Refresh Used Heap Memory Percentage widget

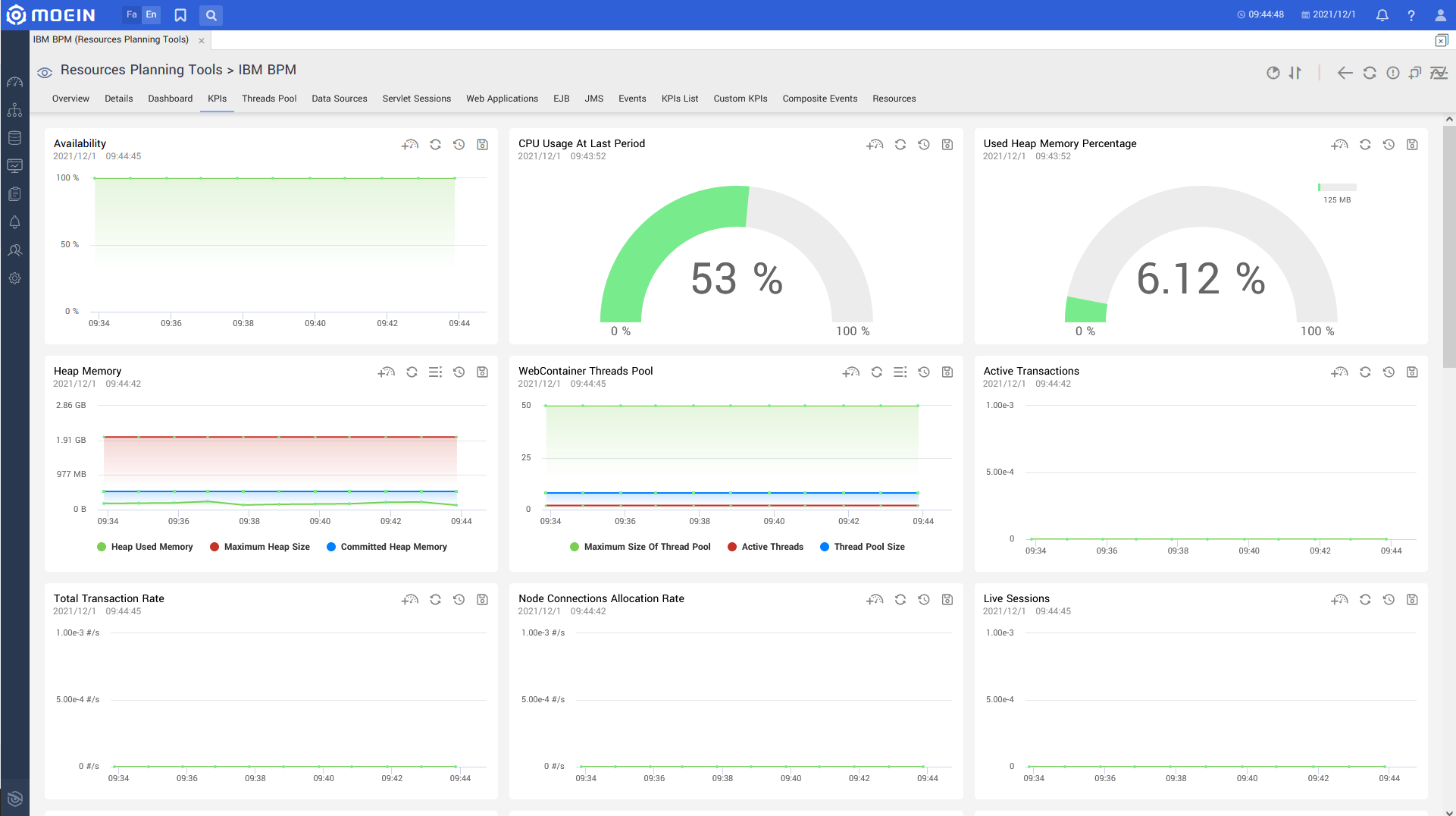1365,145
